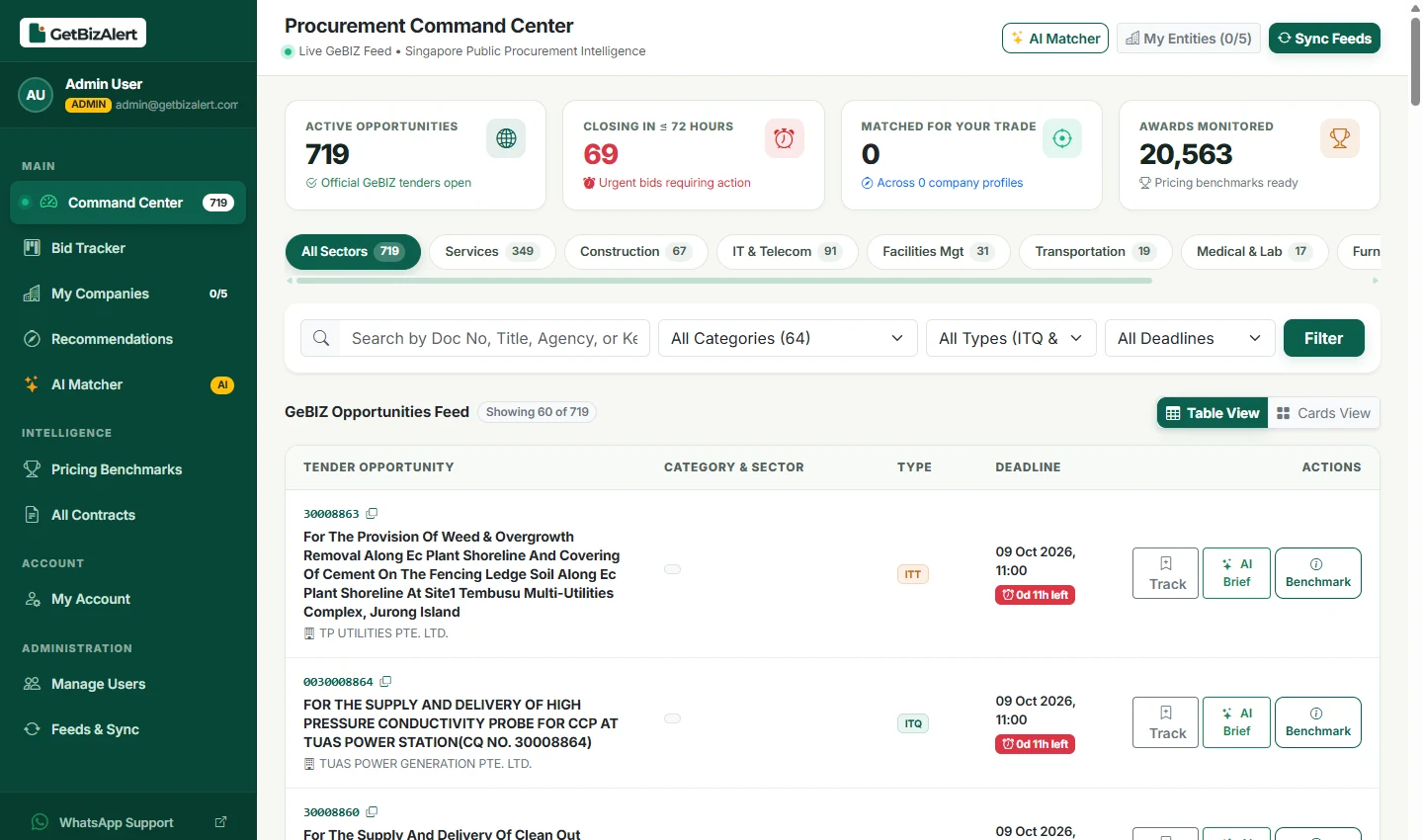Open Benchmark for TP Utilities tender
This screenshot has width=1423, height=840.
[x=1318, y=573]
